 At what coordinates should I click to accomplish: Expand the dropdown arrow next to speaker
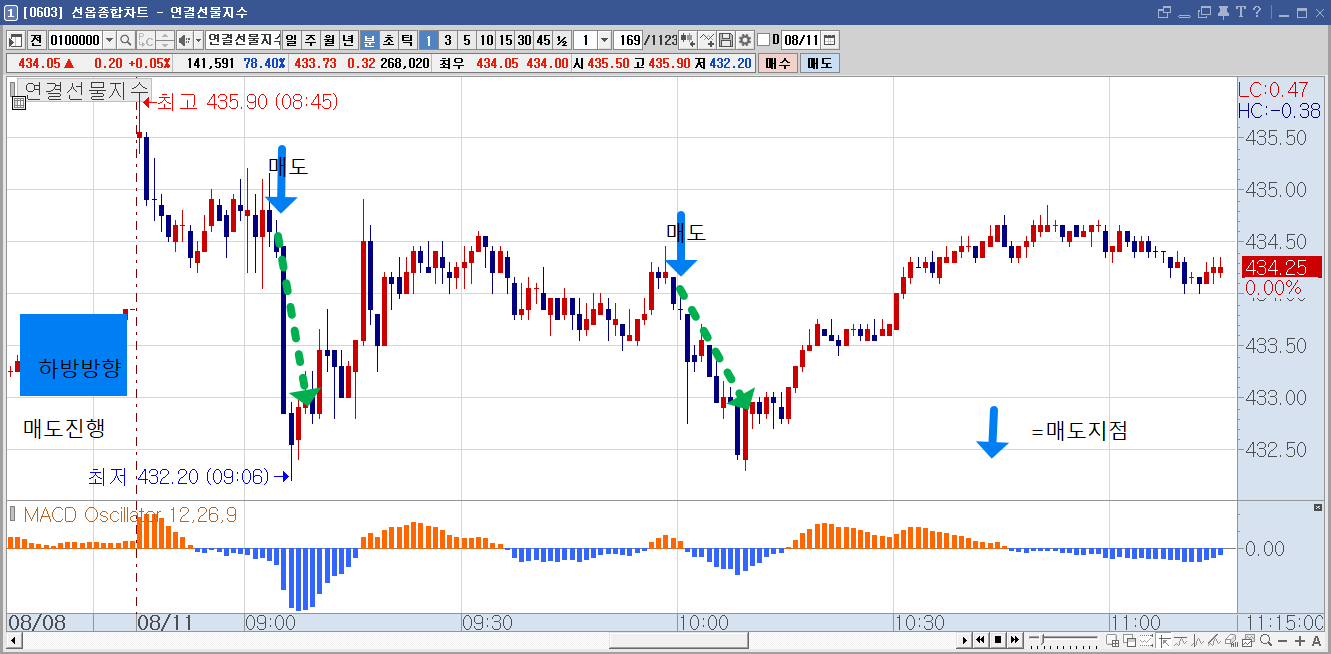click(197, 40)
